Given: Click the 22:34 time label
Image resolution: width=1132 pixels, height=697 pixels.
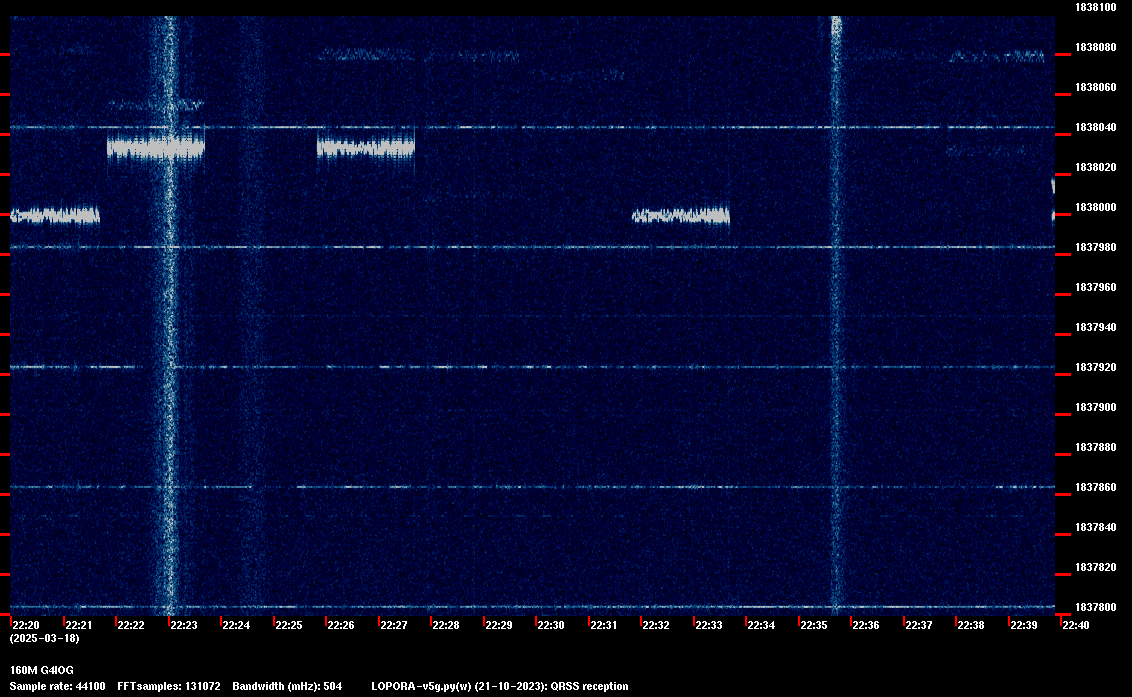Looking at the screenshot, I should tap(761, 625).
